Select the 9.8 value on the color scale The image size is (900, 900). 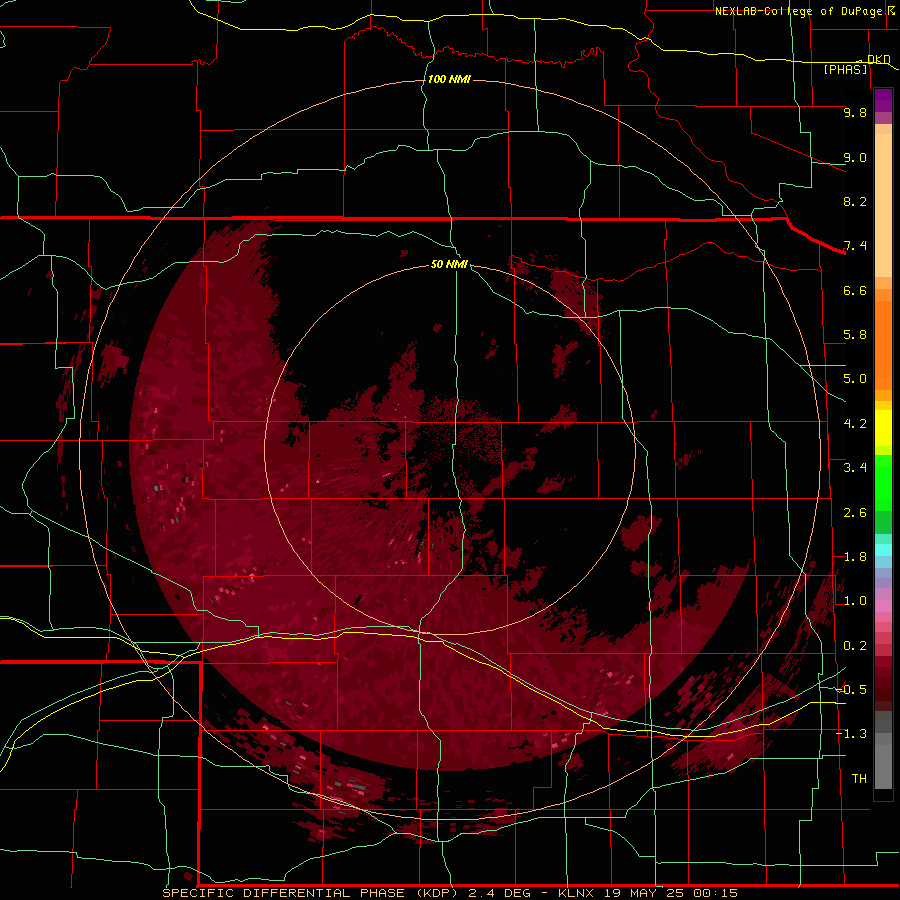coord(855,112)
